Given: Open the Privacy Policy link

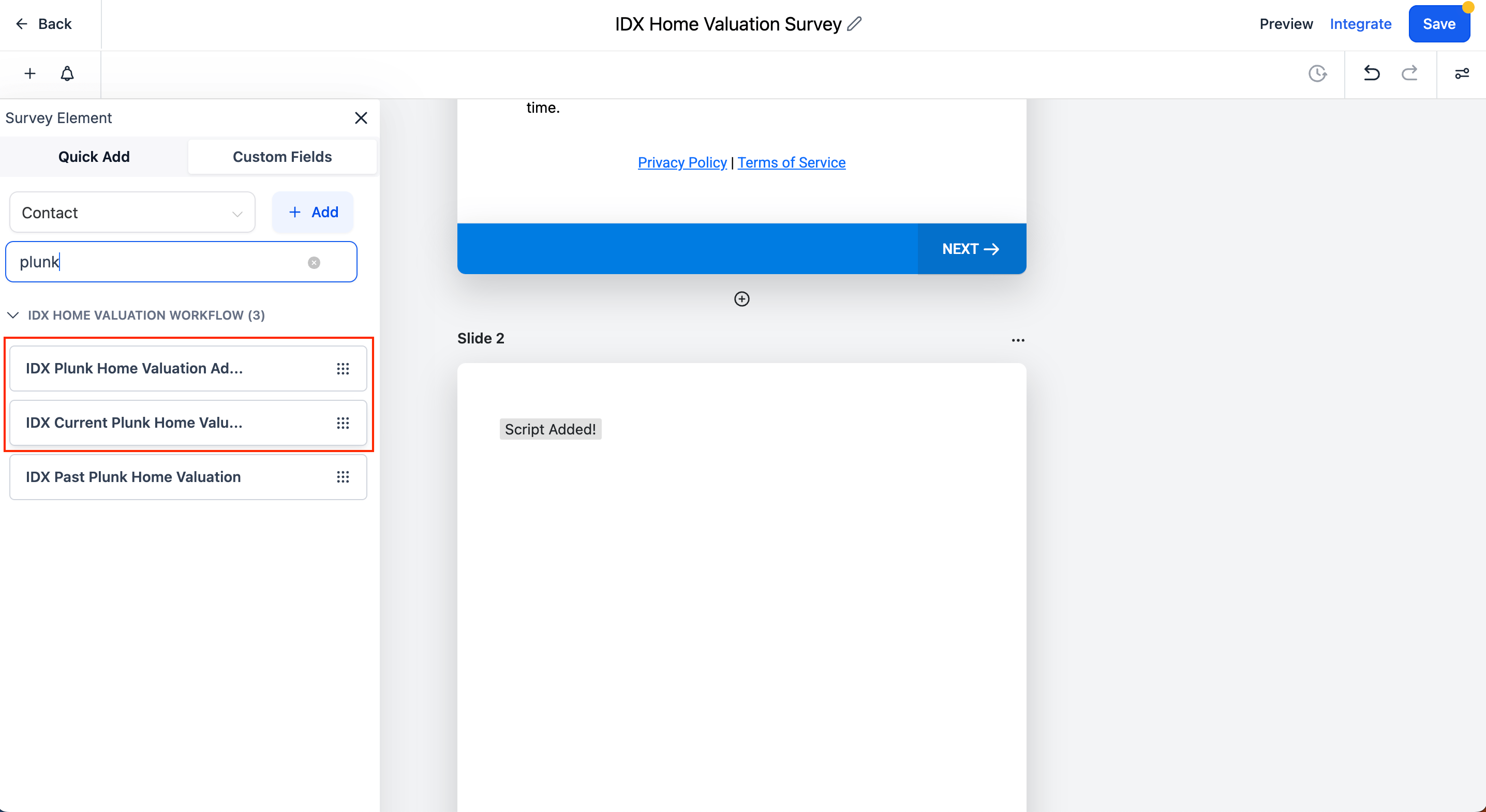Looking at the screenshot, I should 682,162.
